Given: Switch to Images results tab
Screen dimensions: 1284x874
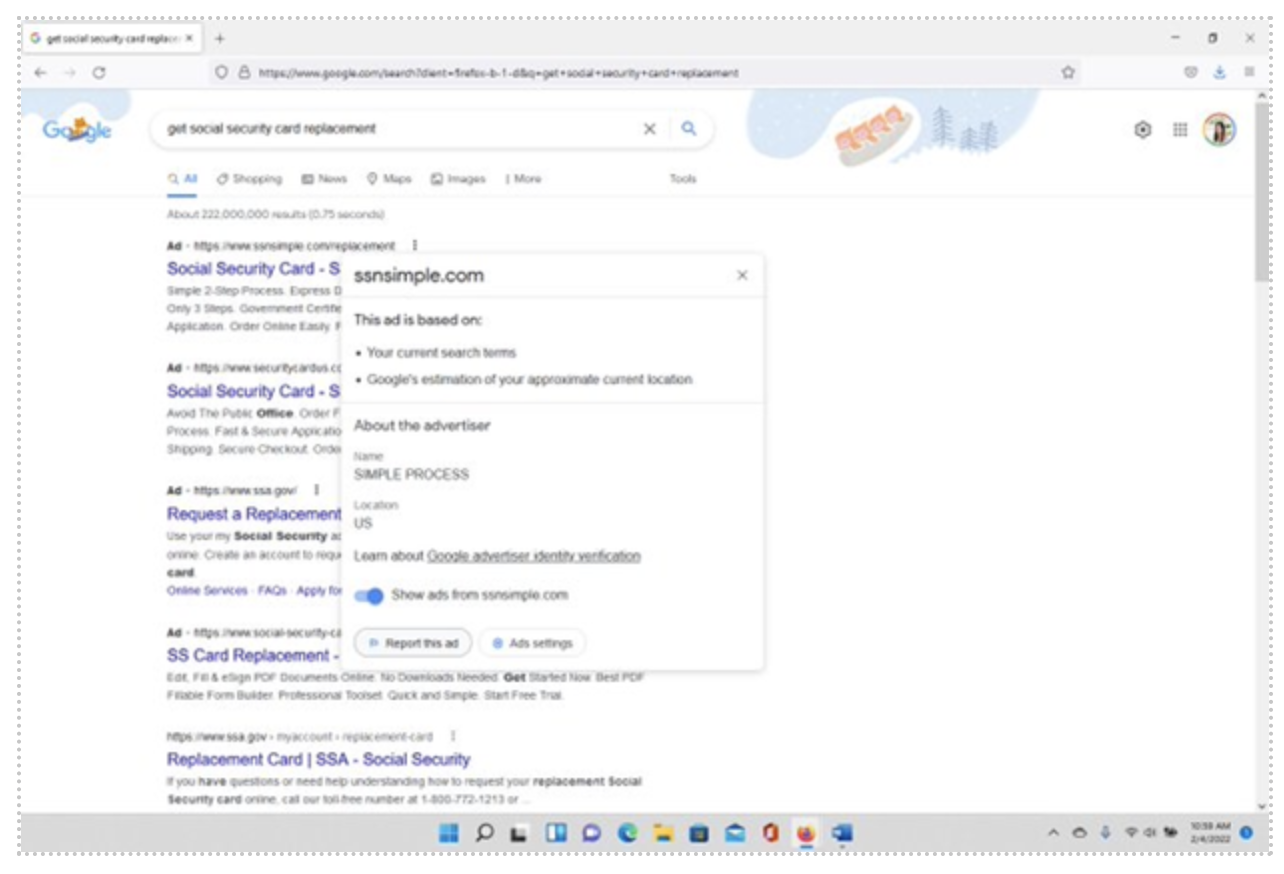Looking at the screenshot, I should pos(458,179).
